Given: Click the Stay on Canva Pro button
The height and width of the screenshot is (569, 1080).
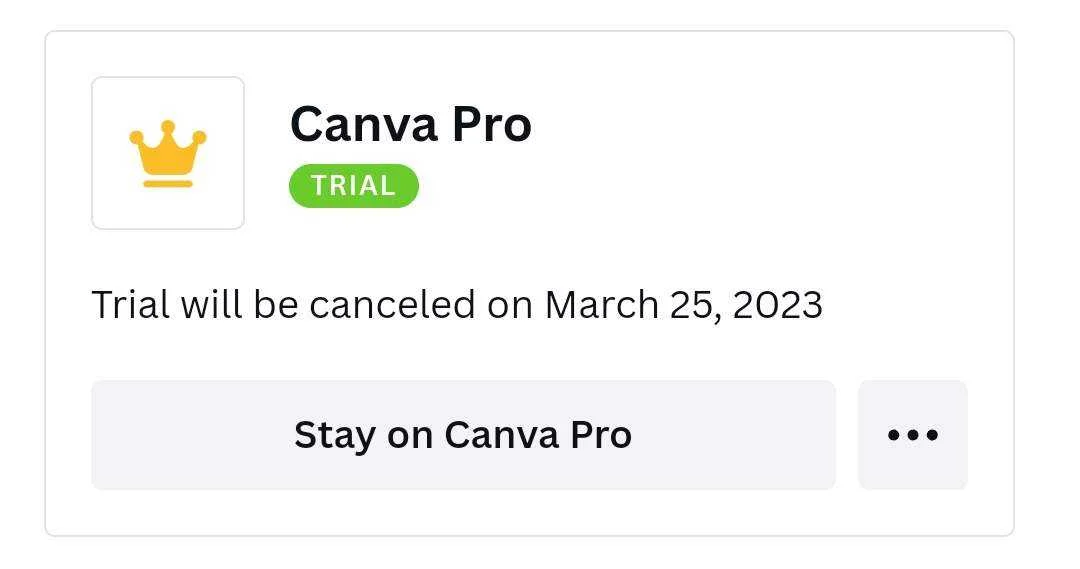Looking at the screenshot, I should pyautogui.click(x=464, y=435).
